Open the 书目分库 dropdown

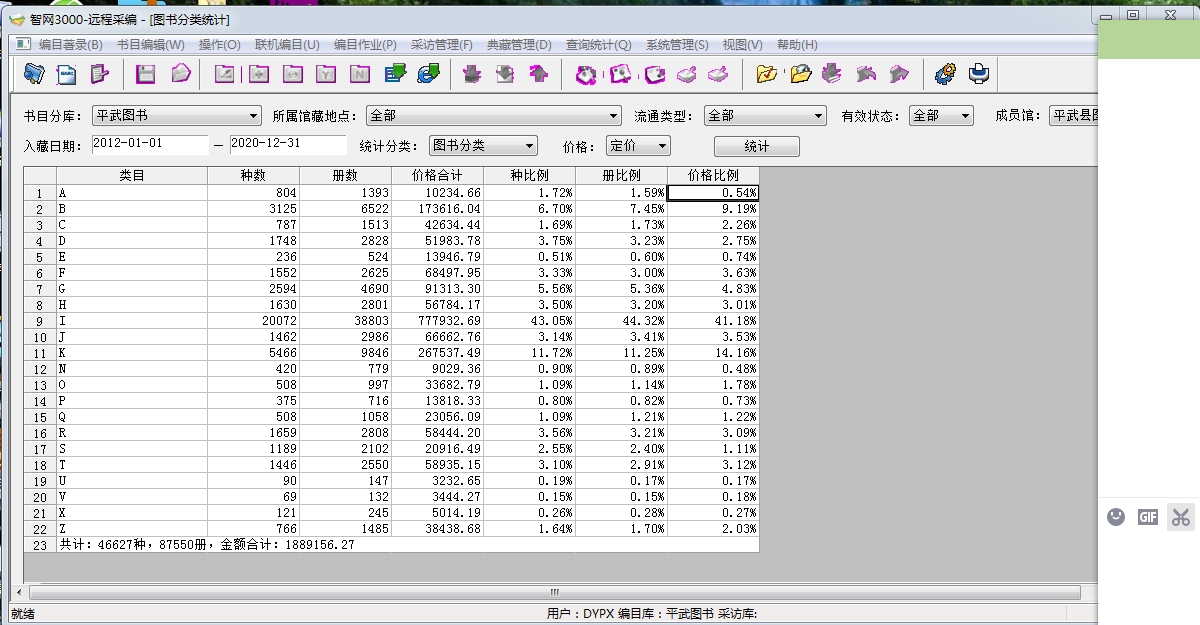click(x=176, y=116)
